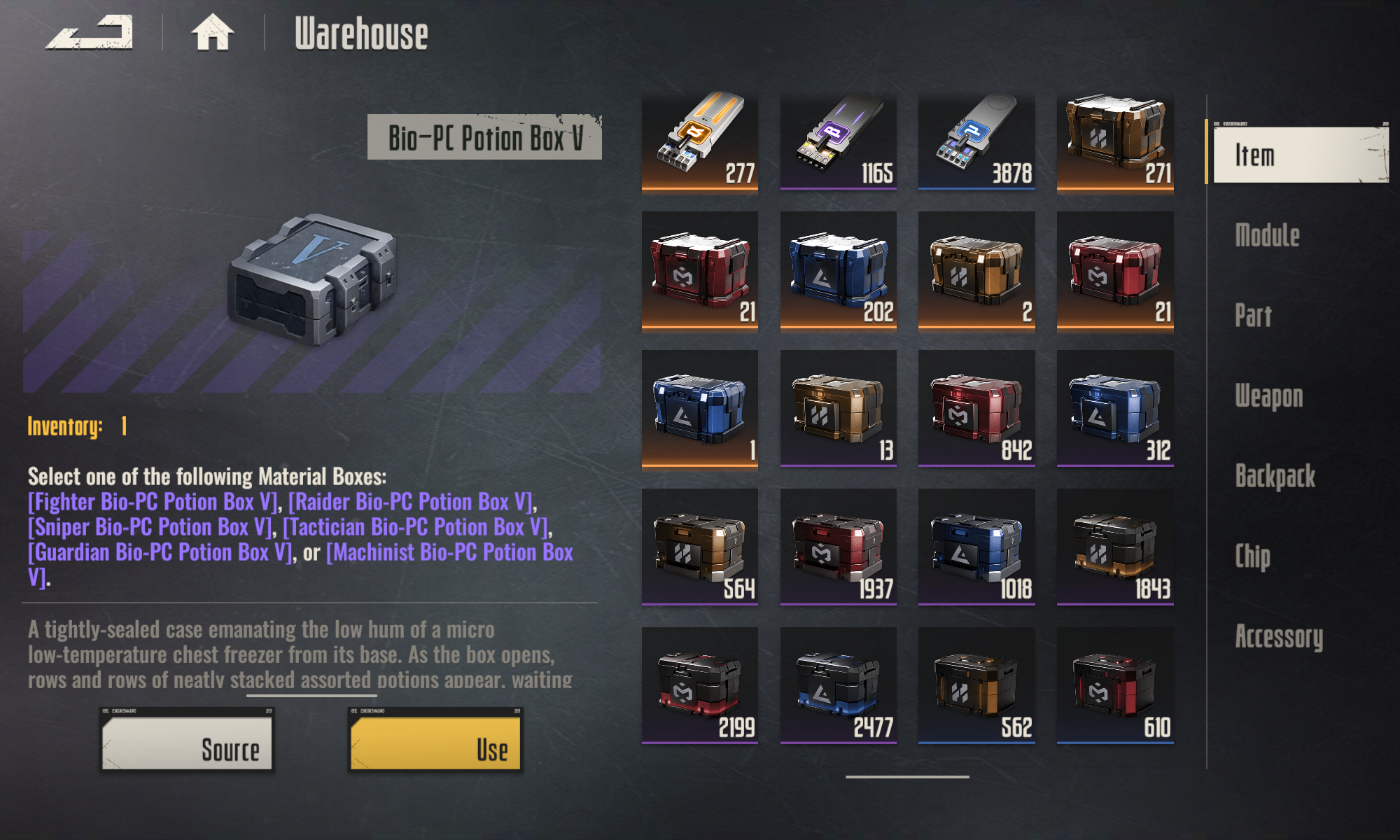The height and width of the screenshot is (840, 1400).
Task: Select the black-red box with count 2199
Action: click(x=699, y=686)
